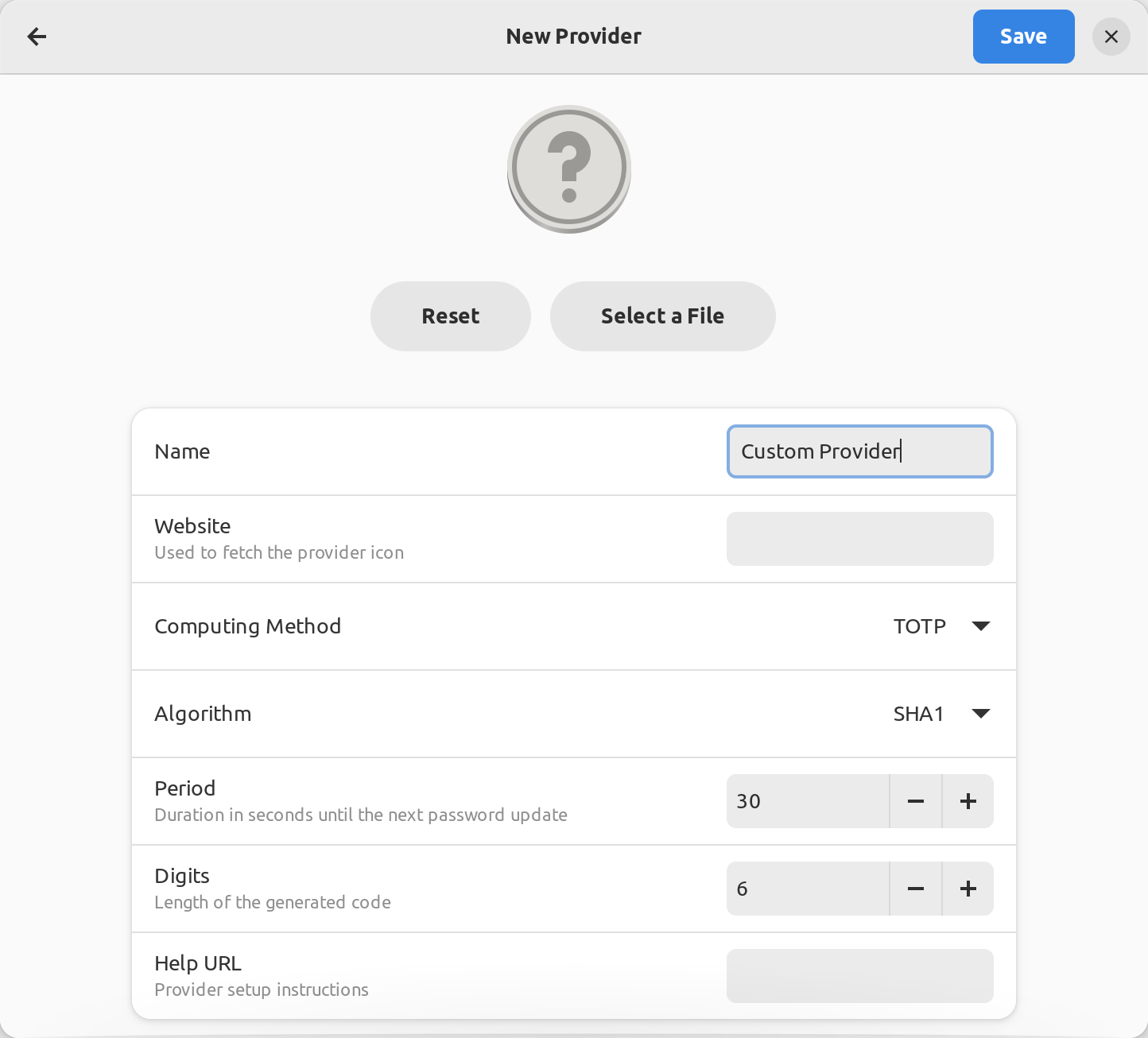Select a File for the provider image
The height and width of the screenshot is (1038, 1148).
point(663,316)
